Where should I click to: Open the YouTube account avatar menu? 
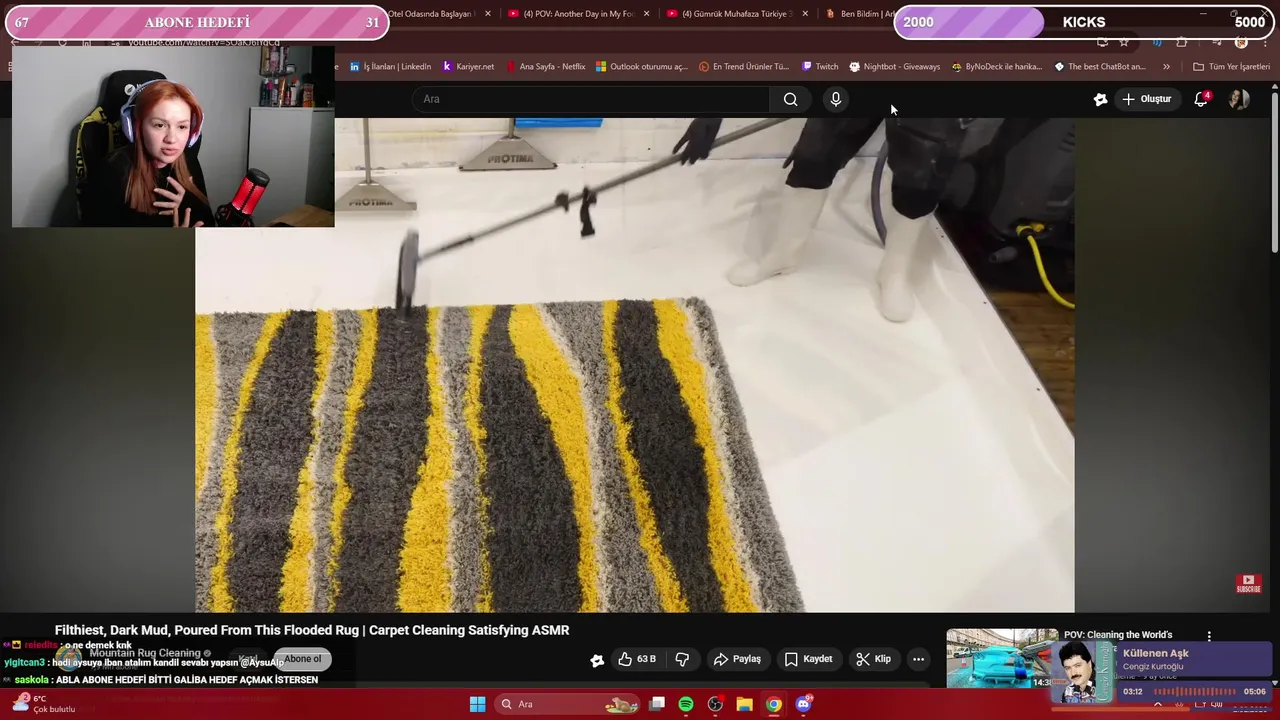tap(1239, 99)
